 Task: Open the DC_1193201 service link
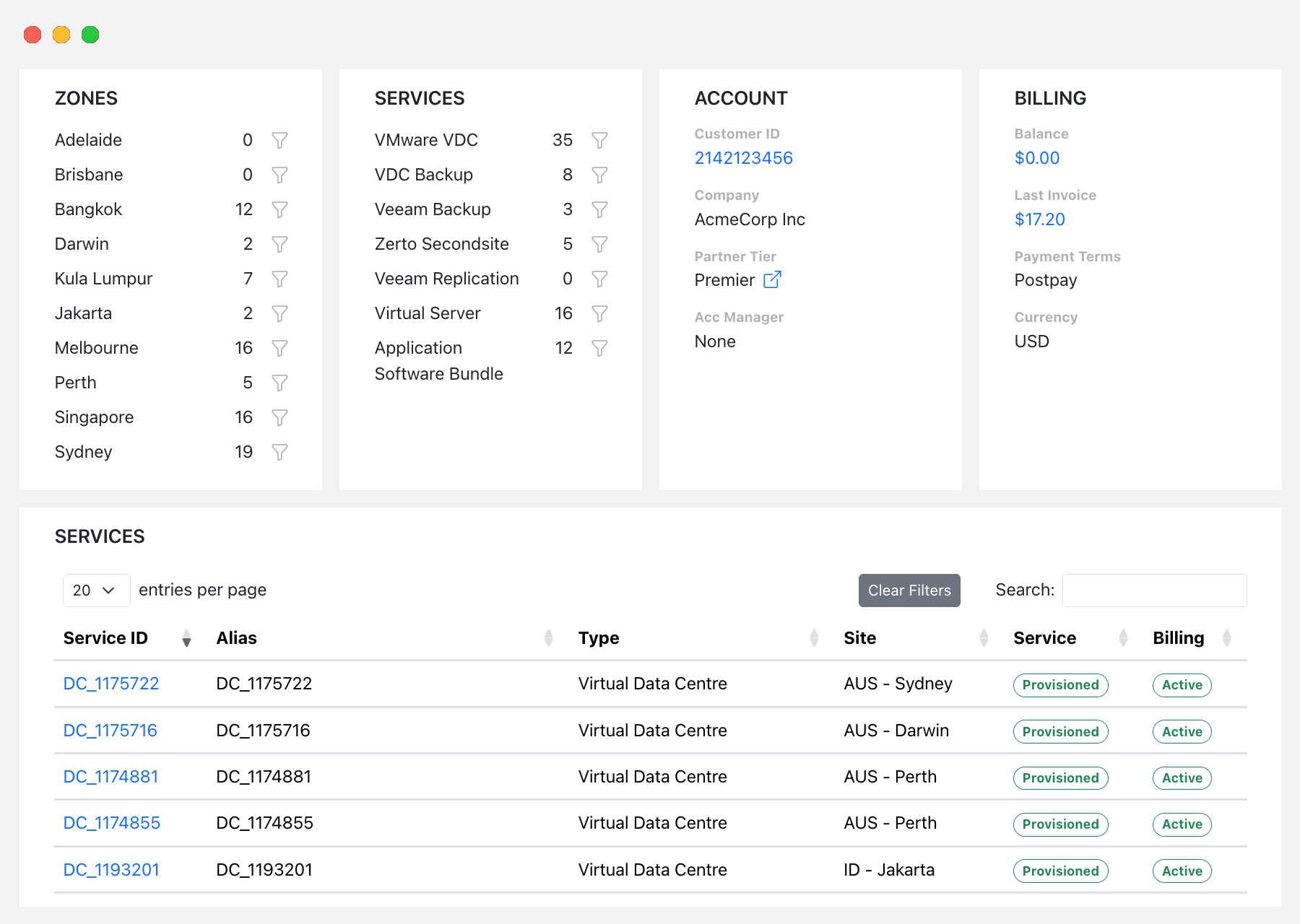click(111, 870)
